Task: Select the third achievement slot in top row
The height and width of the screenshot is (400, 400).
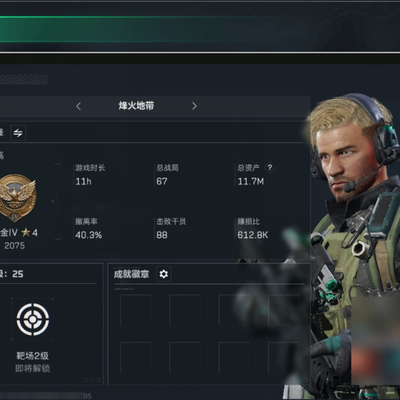Action: (234, 310)
